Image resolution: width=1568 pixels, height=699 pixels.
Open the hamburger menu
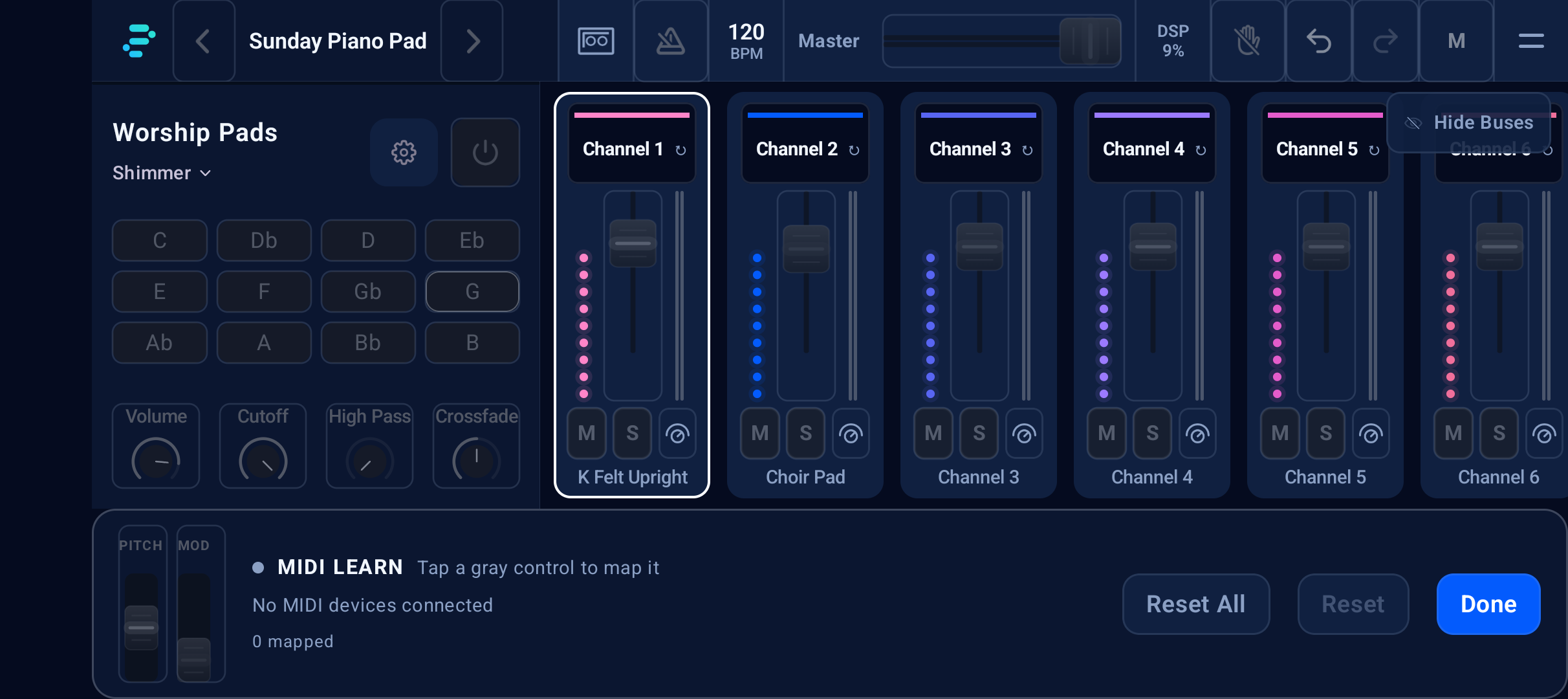pos(1531,41)
